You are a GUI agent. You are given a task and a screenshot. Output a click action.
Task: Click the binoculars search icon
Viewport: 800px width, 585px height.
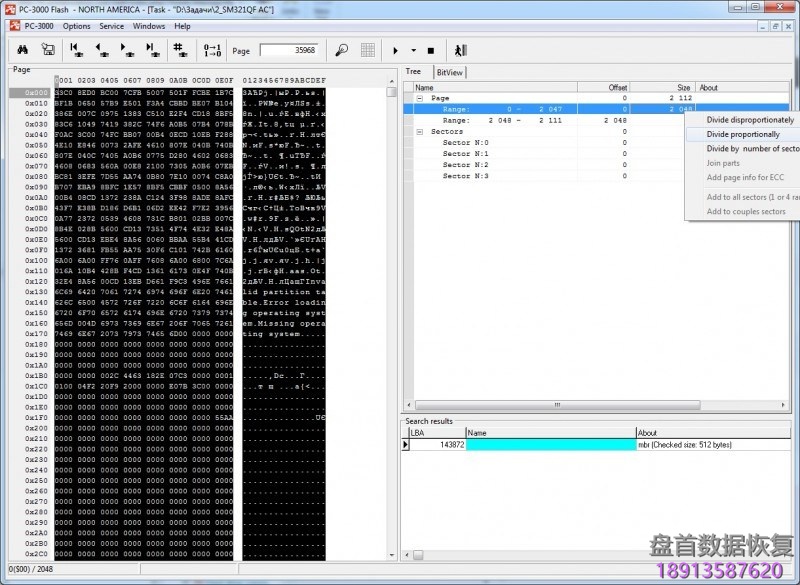pos(24,50)
